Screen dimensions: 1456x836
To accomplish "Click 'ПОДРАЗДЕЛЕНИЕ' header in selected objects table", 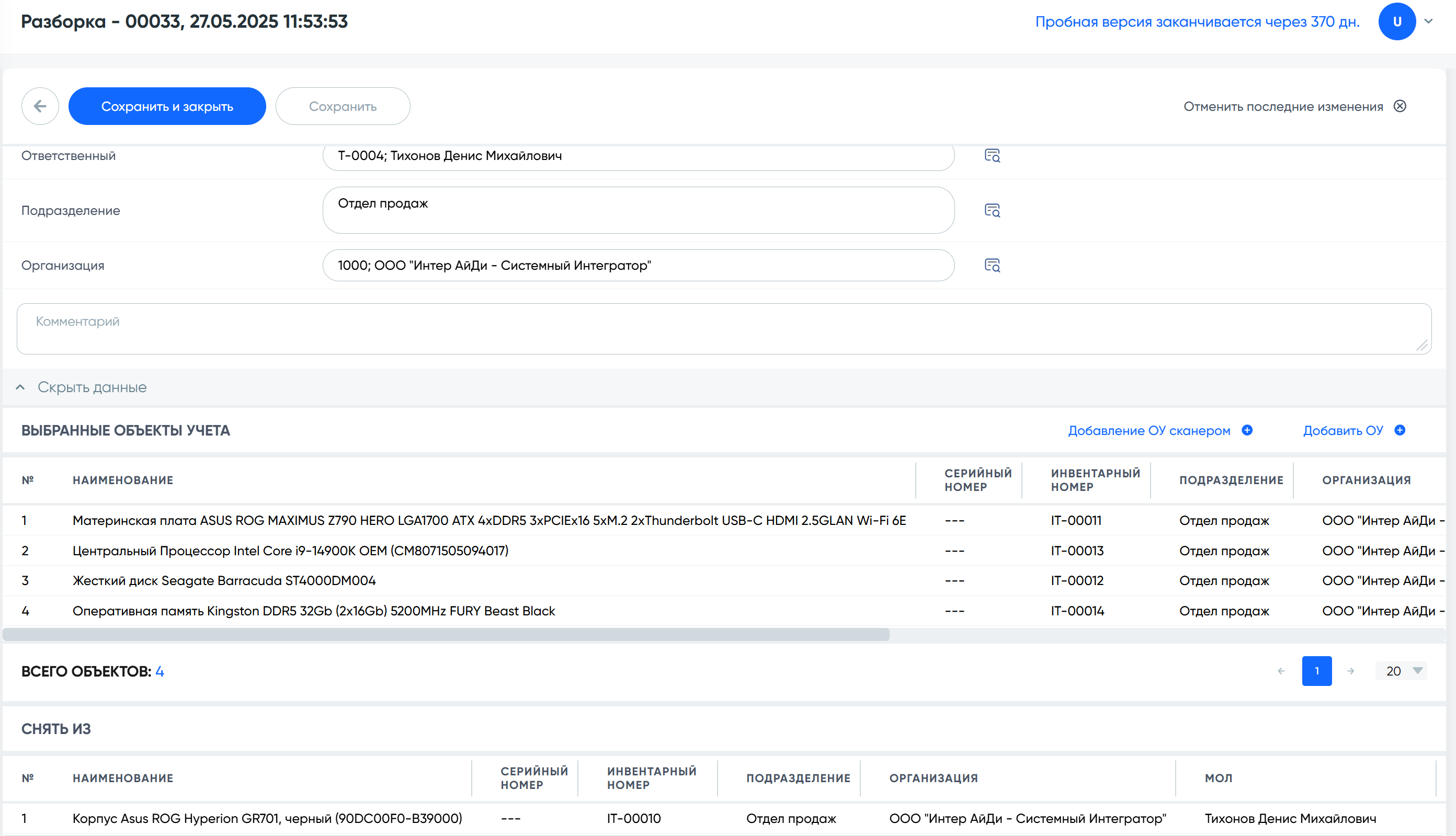I will [1232, 480].
